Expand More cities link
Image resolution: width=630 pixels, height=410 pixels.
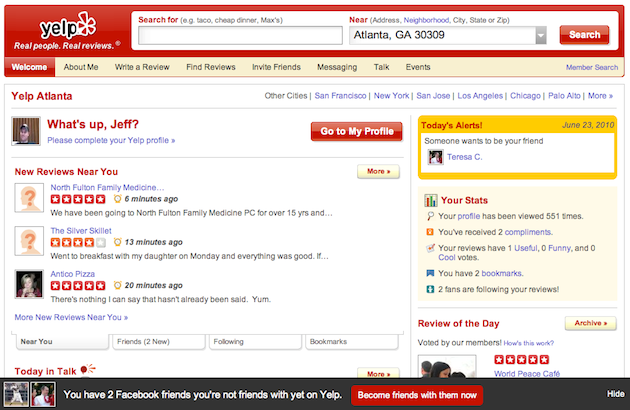[x=600, y=96]
